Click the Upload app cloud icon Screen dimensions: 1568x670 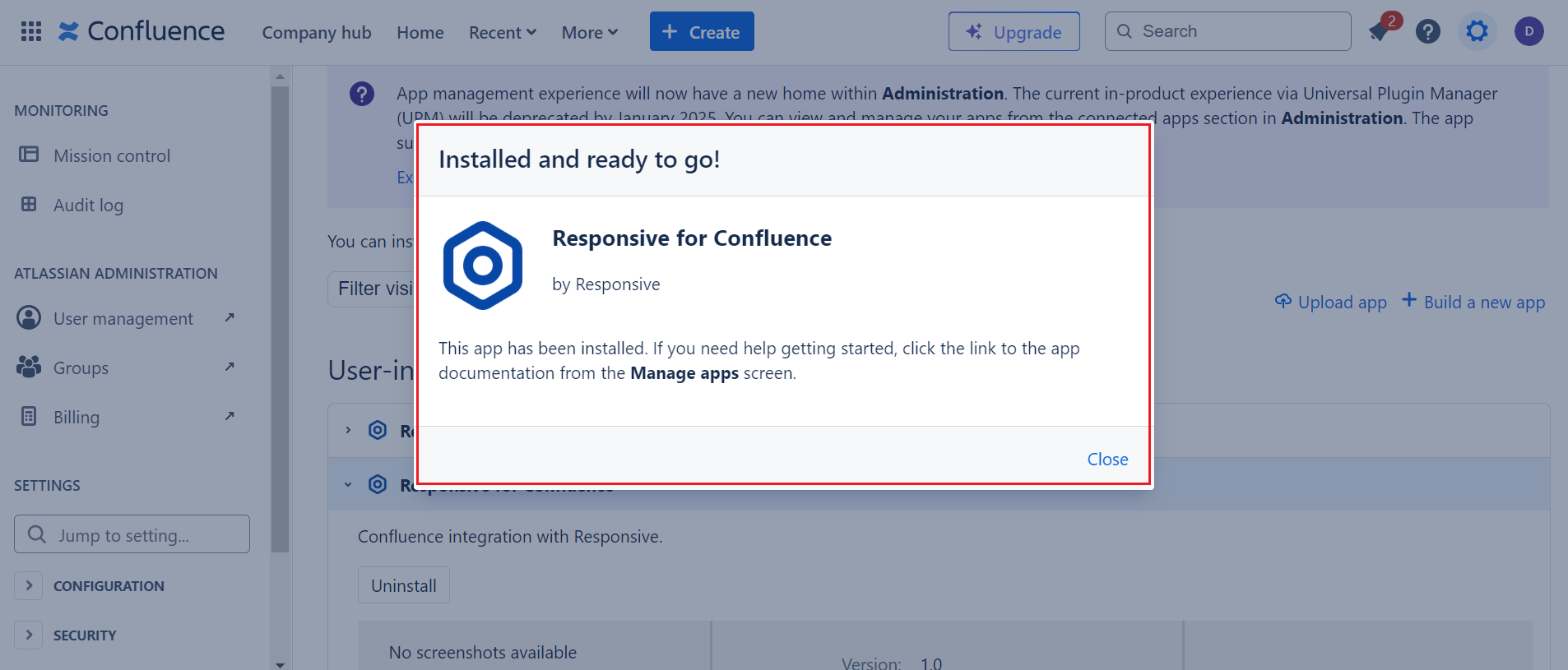click(1283, 301)
